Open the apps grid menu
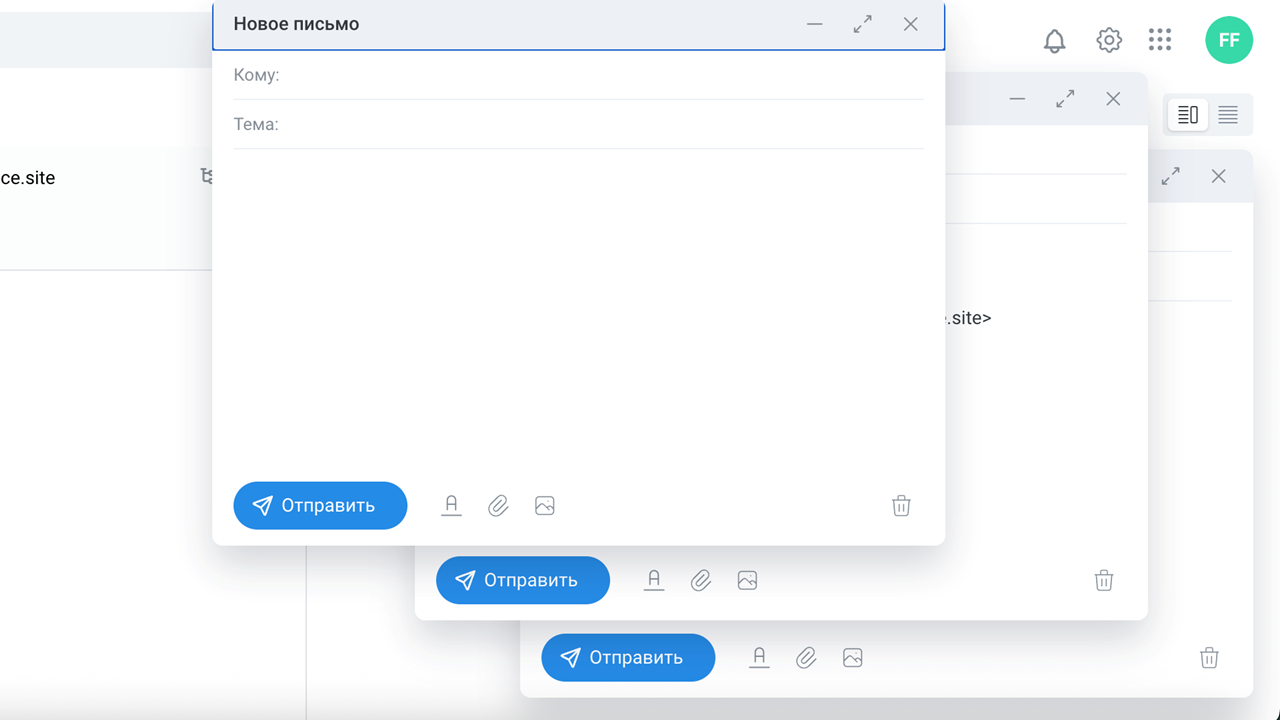The height and width of the screenshot is (720, 1280). coord(1159,40)
